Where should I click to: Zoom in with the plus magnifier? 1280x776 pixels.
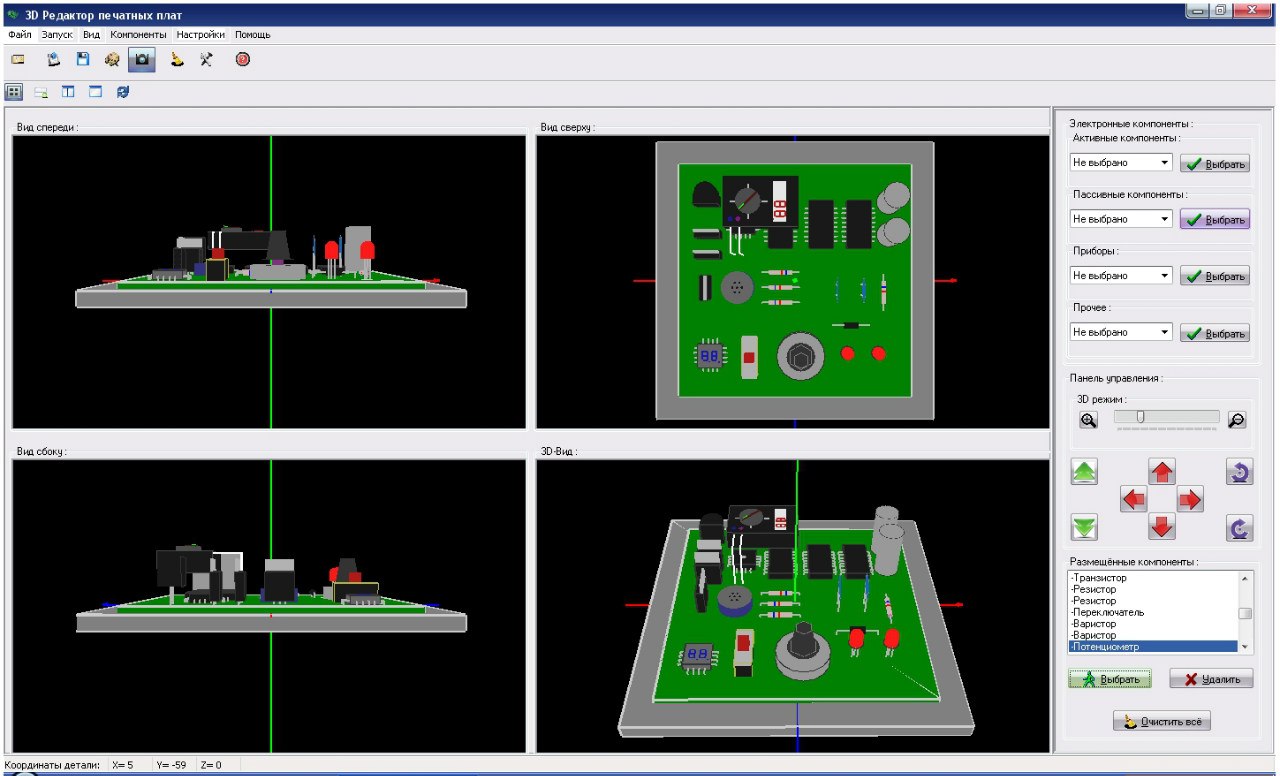click(1089, 421)
